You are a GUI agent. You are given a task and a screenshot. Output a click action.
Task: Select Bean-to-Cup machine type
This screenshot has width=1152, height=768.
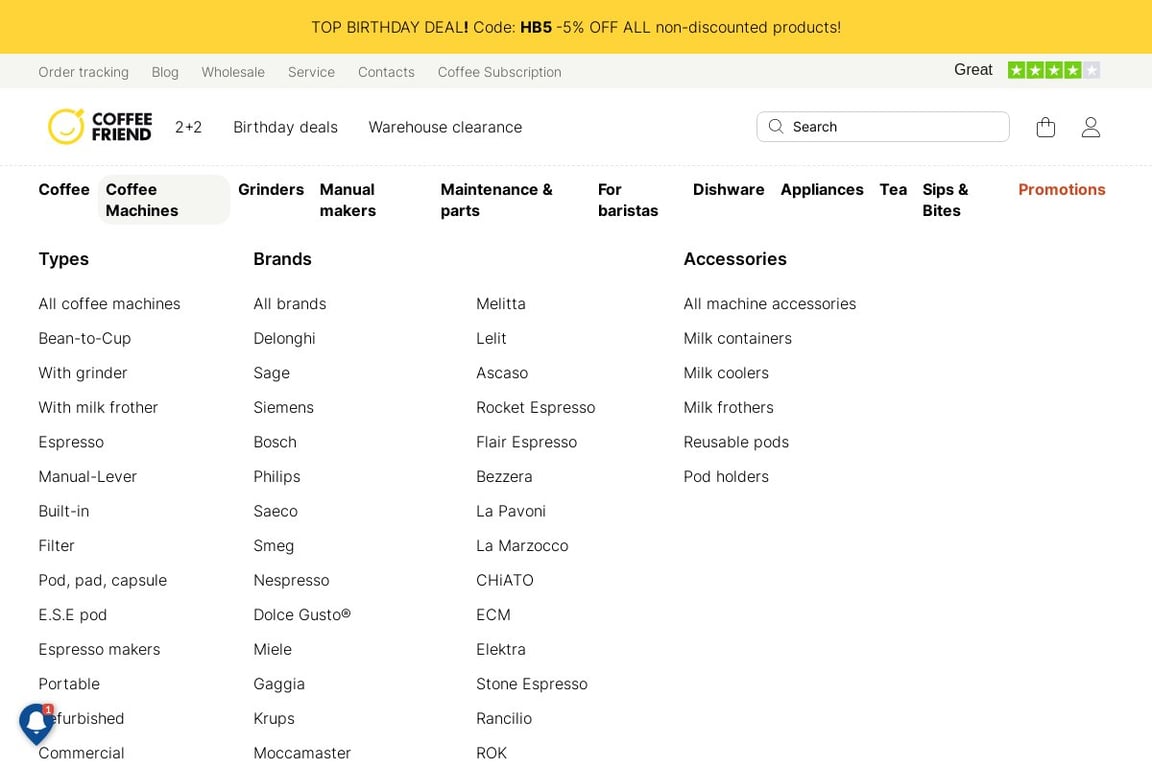84,338
